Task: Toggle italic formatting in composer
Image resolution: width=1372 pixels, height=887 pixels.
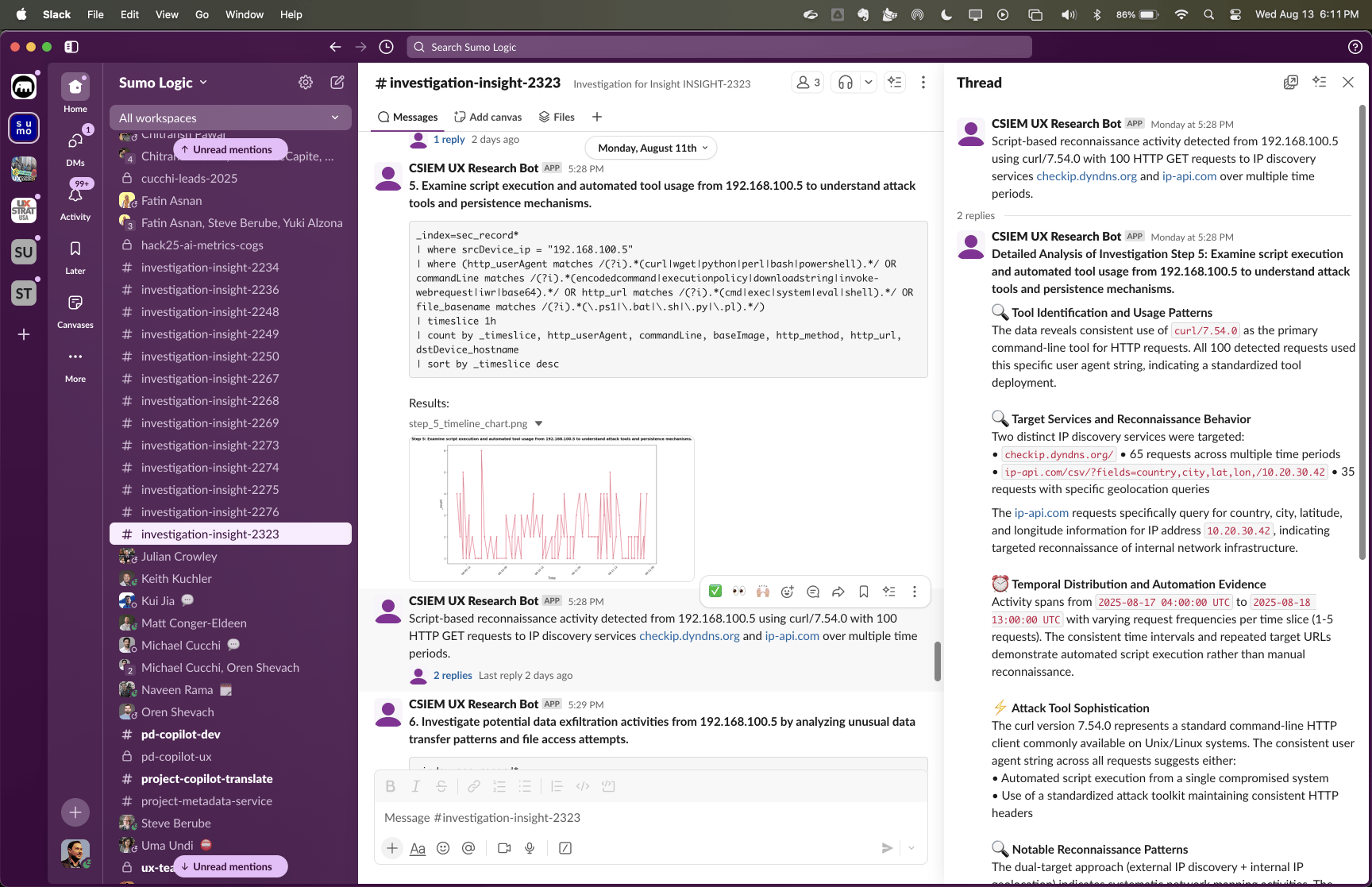Action: click(415, 786)
